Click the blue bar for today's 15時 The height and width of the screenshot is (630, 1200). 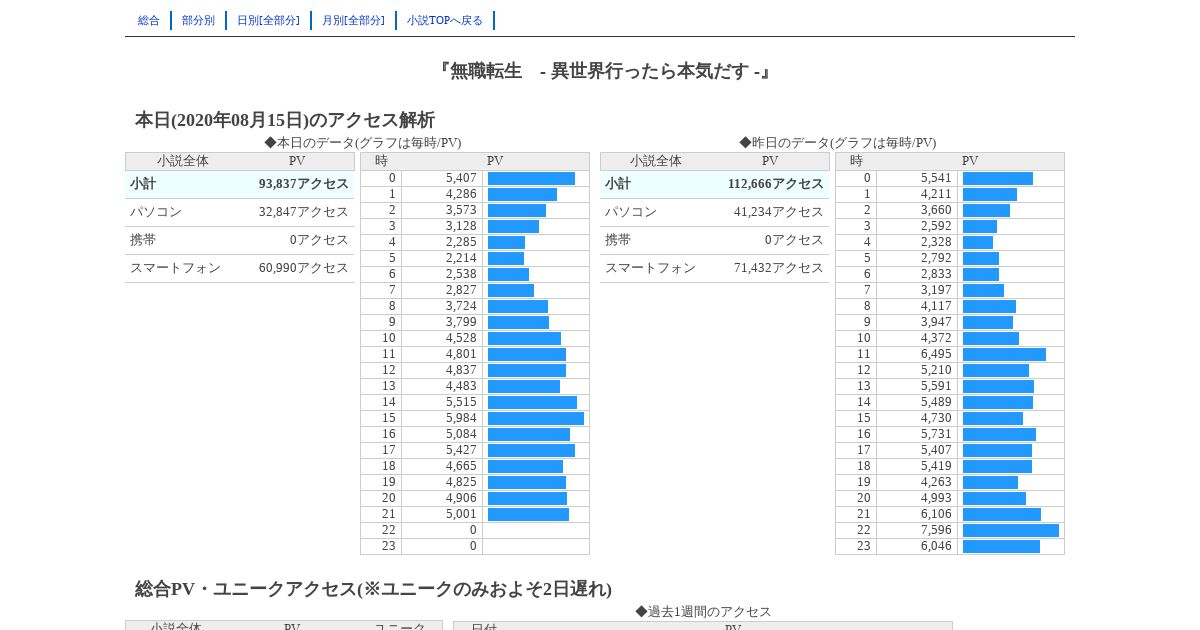536,418
